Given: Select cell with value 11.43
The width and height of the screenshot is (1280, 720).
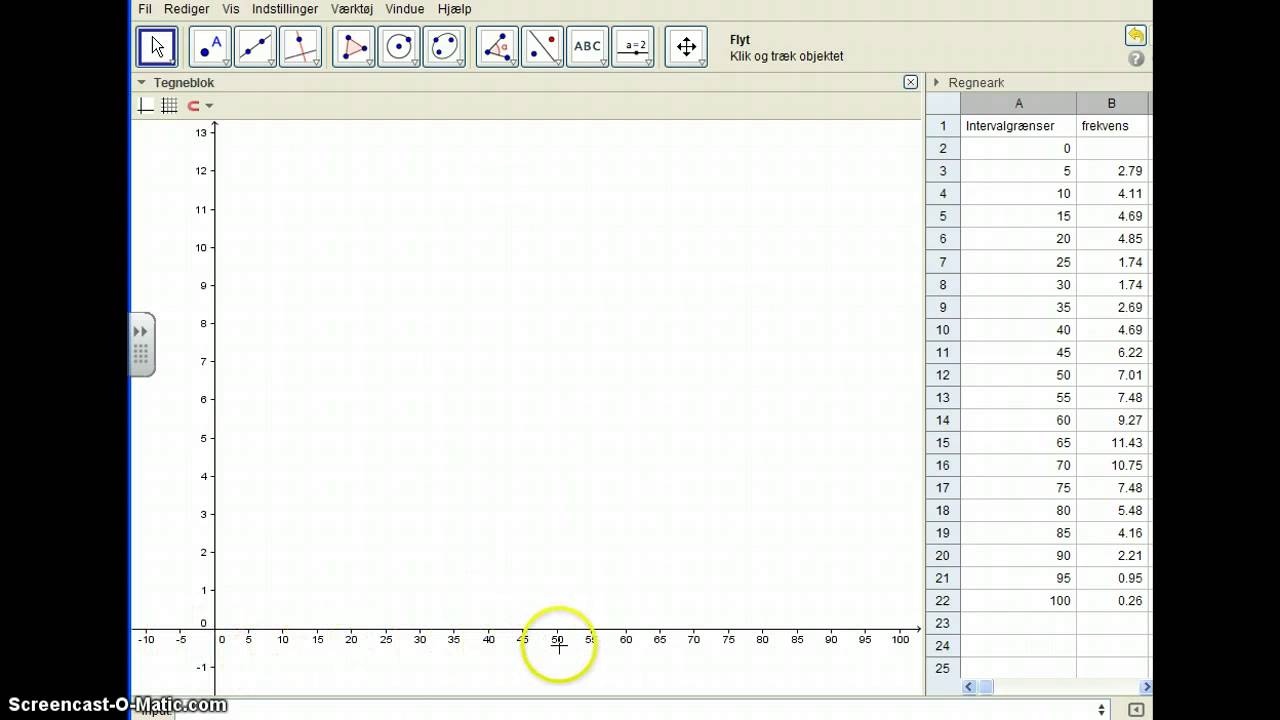Looking at the screenshot, I should coord(1112,443).
